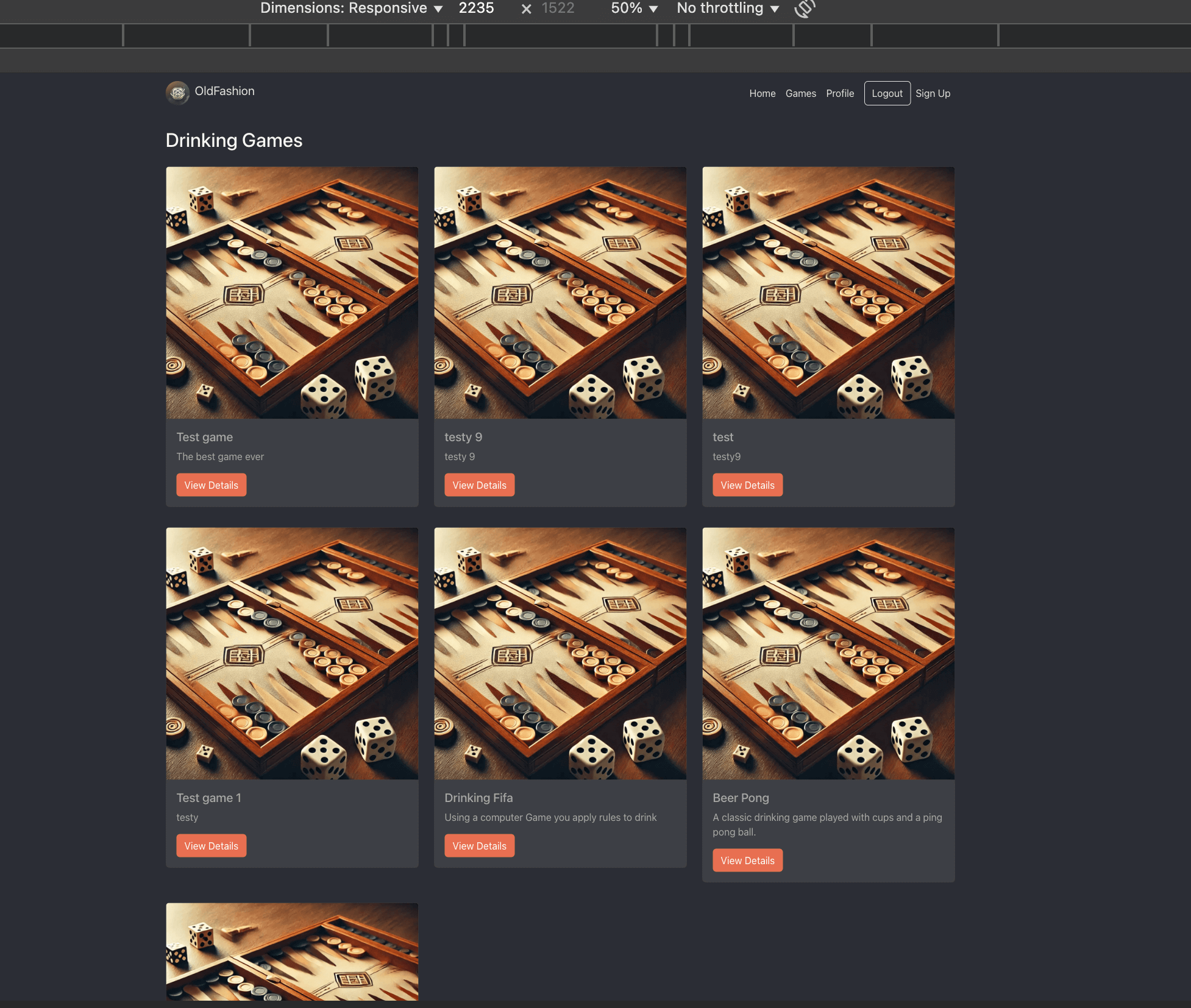Click the Test game 1 title text
Viewport: 1191px width, 1008px height.
point(208,798)
